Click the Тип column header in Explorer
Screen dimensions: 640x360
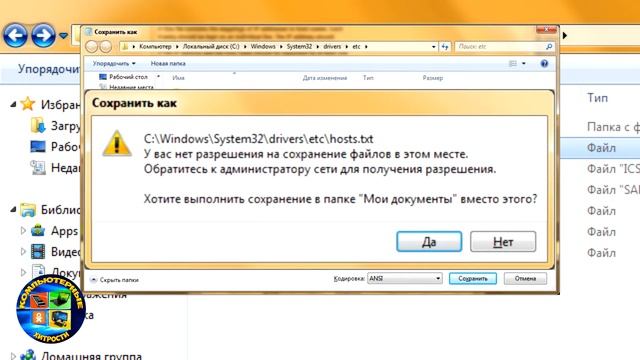coord(597,98)
